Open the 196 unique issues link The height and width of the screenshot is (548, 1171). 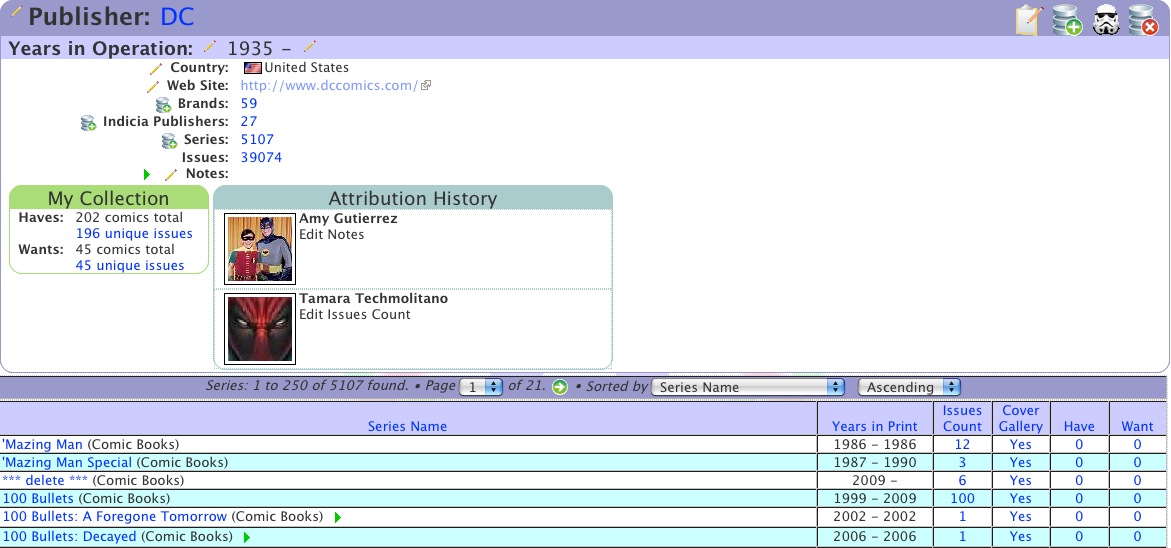tap(134, 233)
